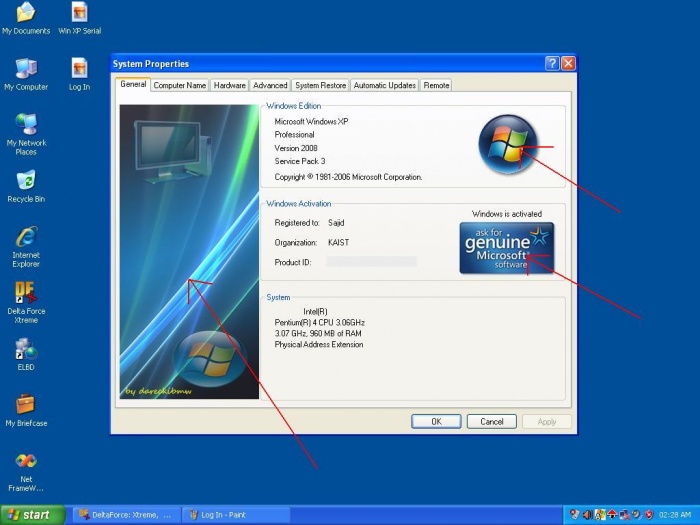The height and width of the screenshot is (525, 700).
Task: Click the 'Windows is activated' text
Action: click(507, 214)
